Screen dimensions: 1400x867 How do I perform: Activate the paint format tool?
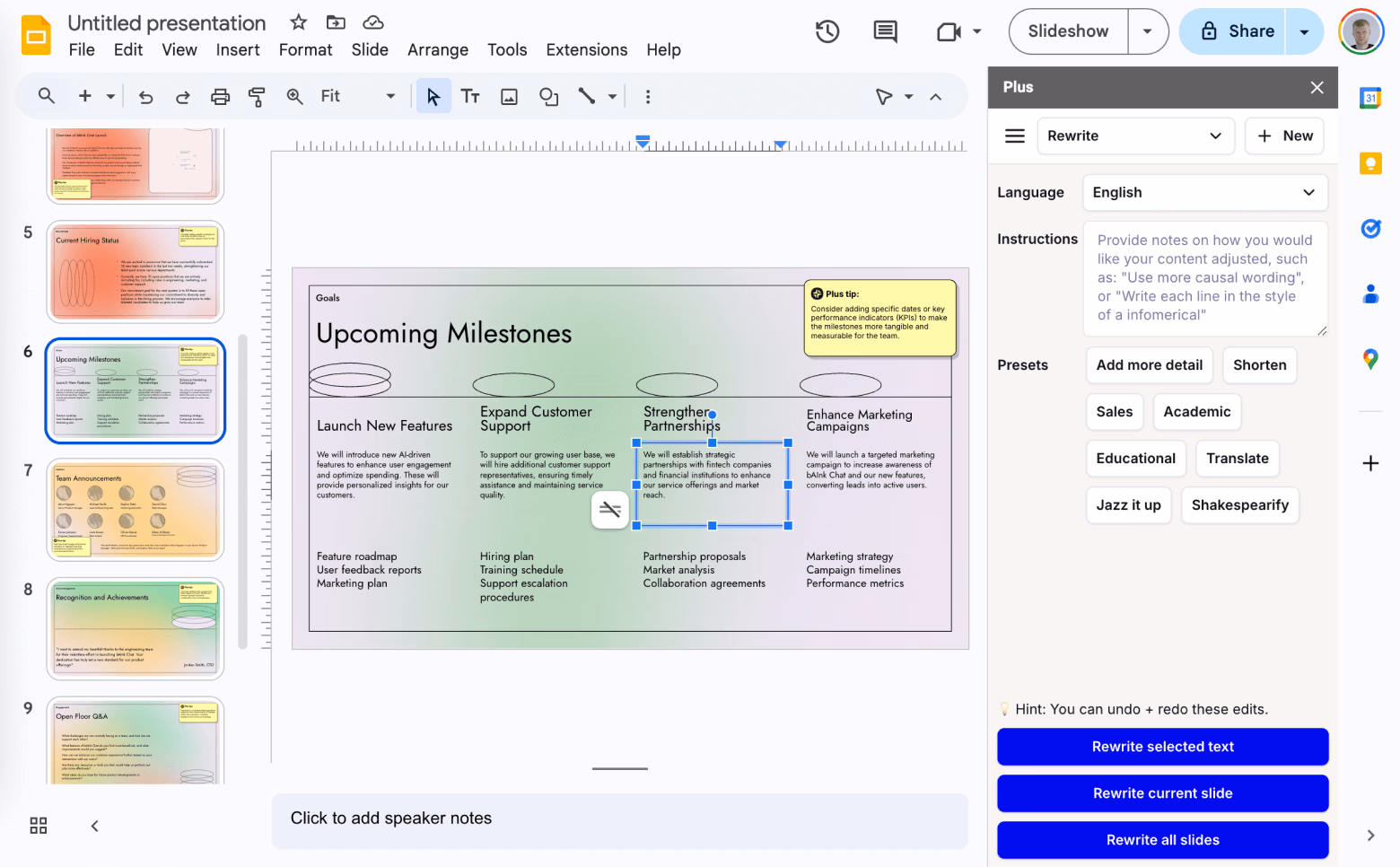(257, 97)
